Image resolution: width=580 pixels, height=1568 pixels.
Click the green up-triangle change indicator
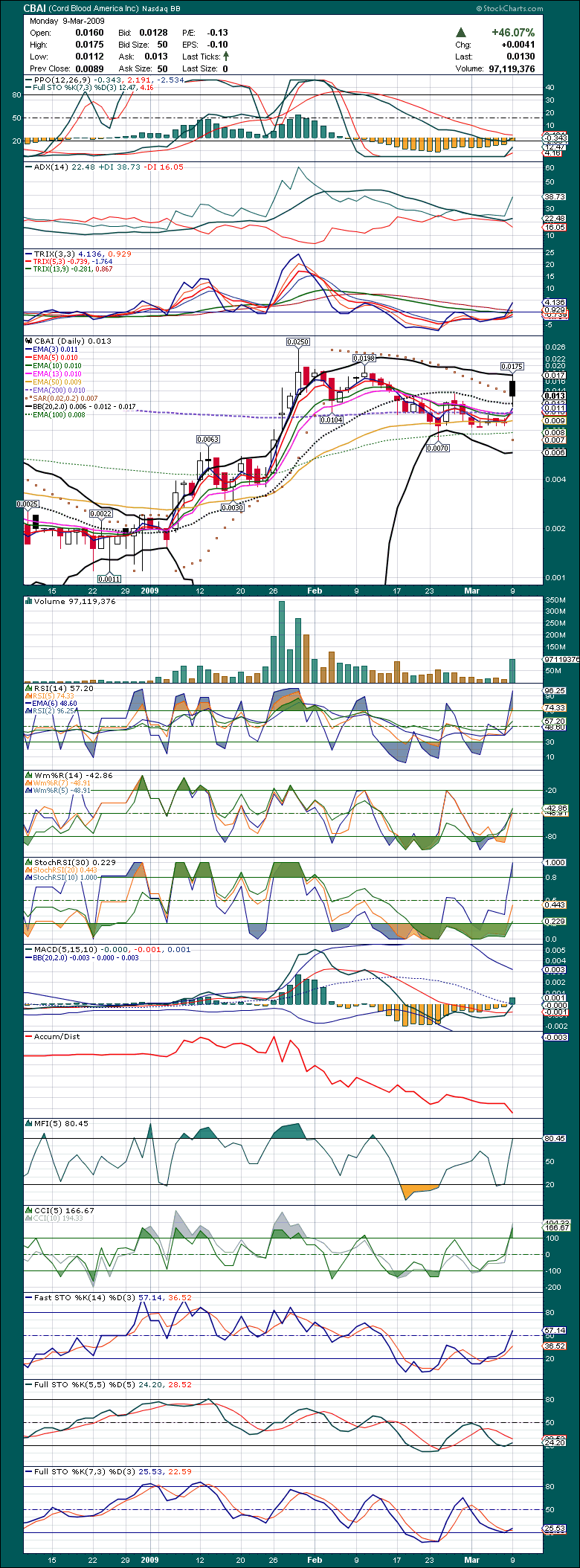tap(461, 33)
